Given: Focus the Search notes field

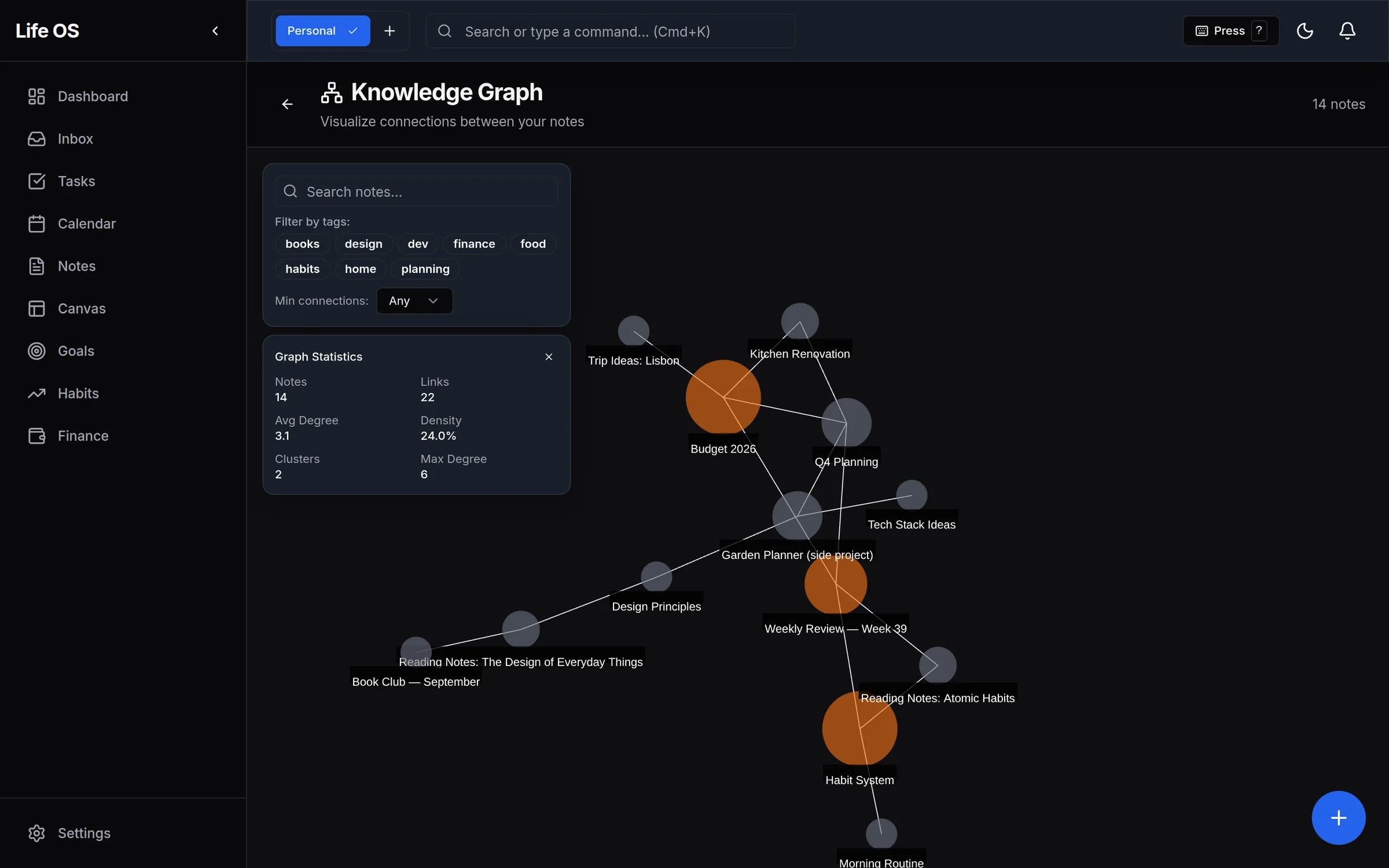Looking at the screenshot, I should pyautogui.click(x=416, y=192).
